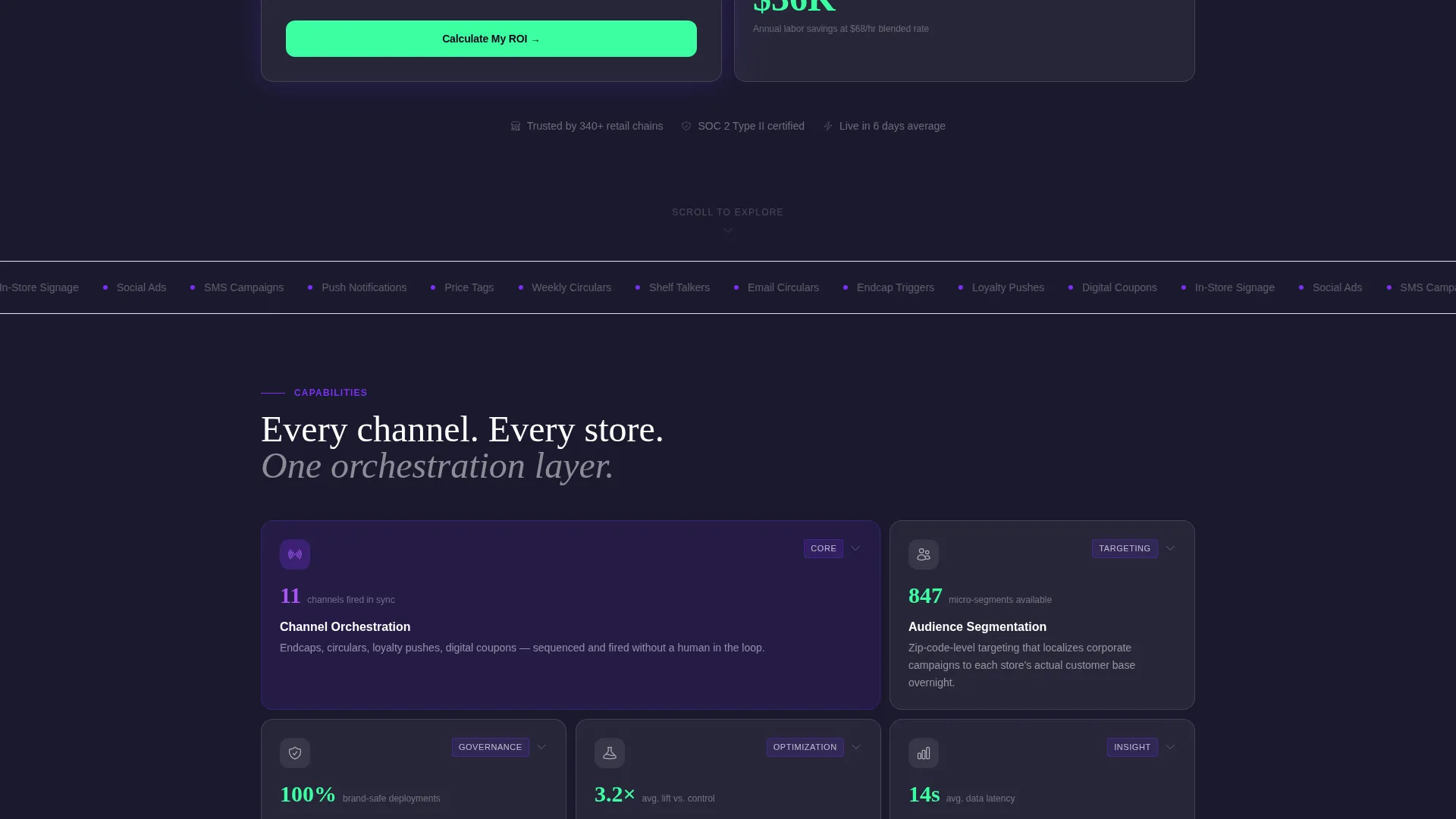The height and width of the screenshot is (819, 1456).
Task: Click the OPTIMIZATION tag badge
Action: coord(805,747)
